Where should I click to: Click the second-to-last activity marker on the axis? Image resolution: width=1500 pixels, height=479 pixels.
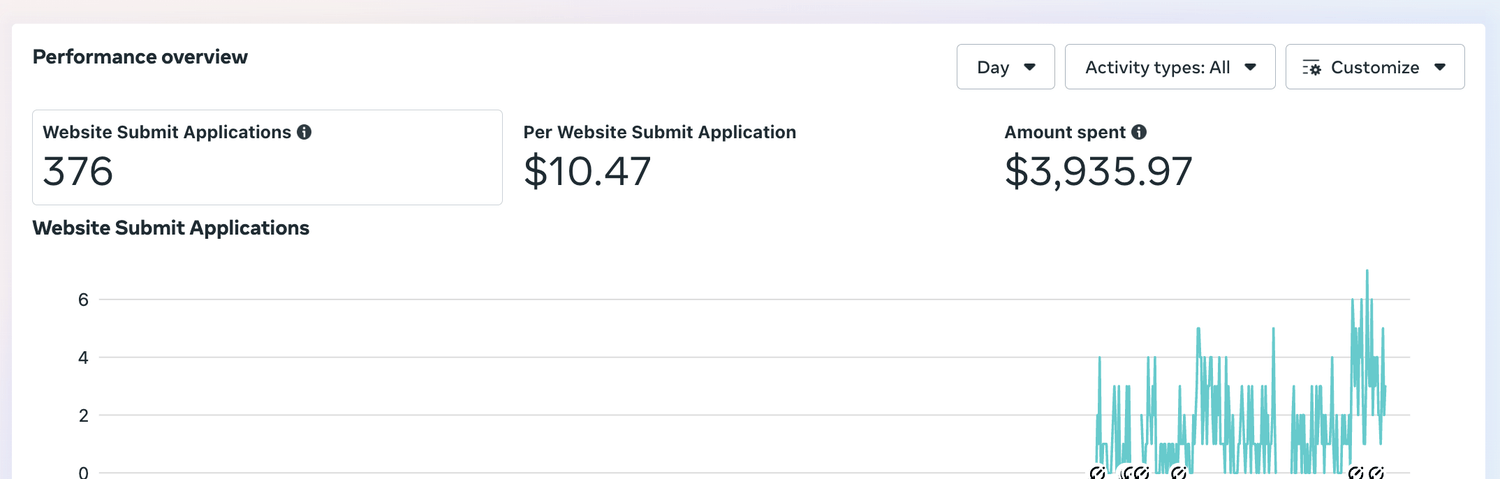point(1356,473)
